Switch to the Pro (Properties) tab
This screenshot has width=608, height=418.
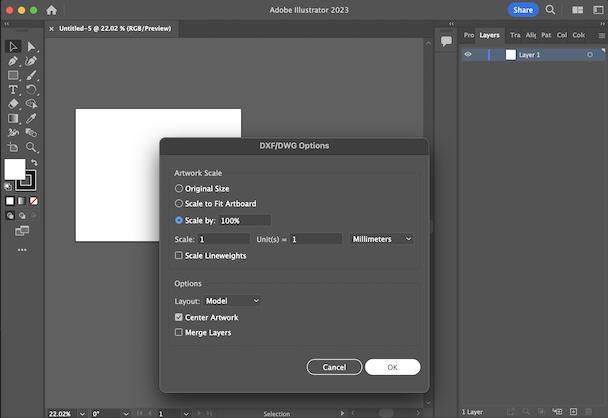tap(469, 35)
